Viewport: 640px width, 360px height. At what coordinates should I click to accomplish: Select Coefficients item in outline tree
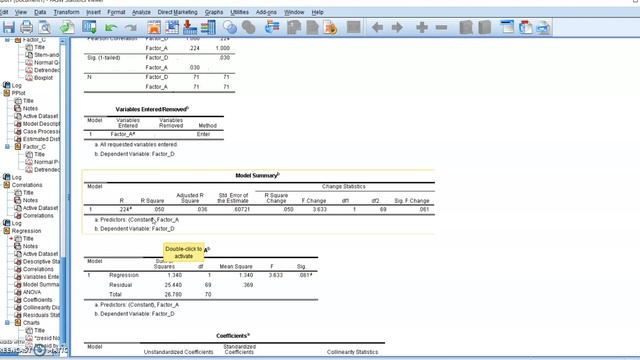[38, 300]
